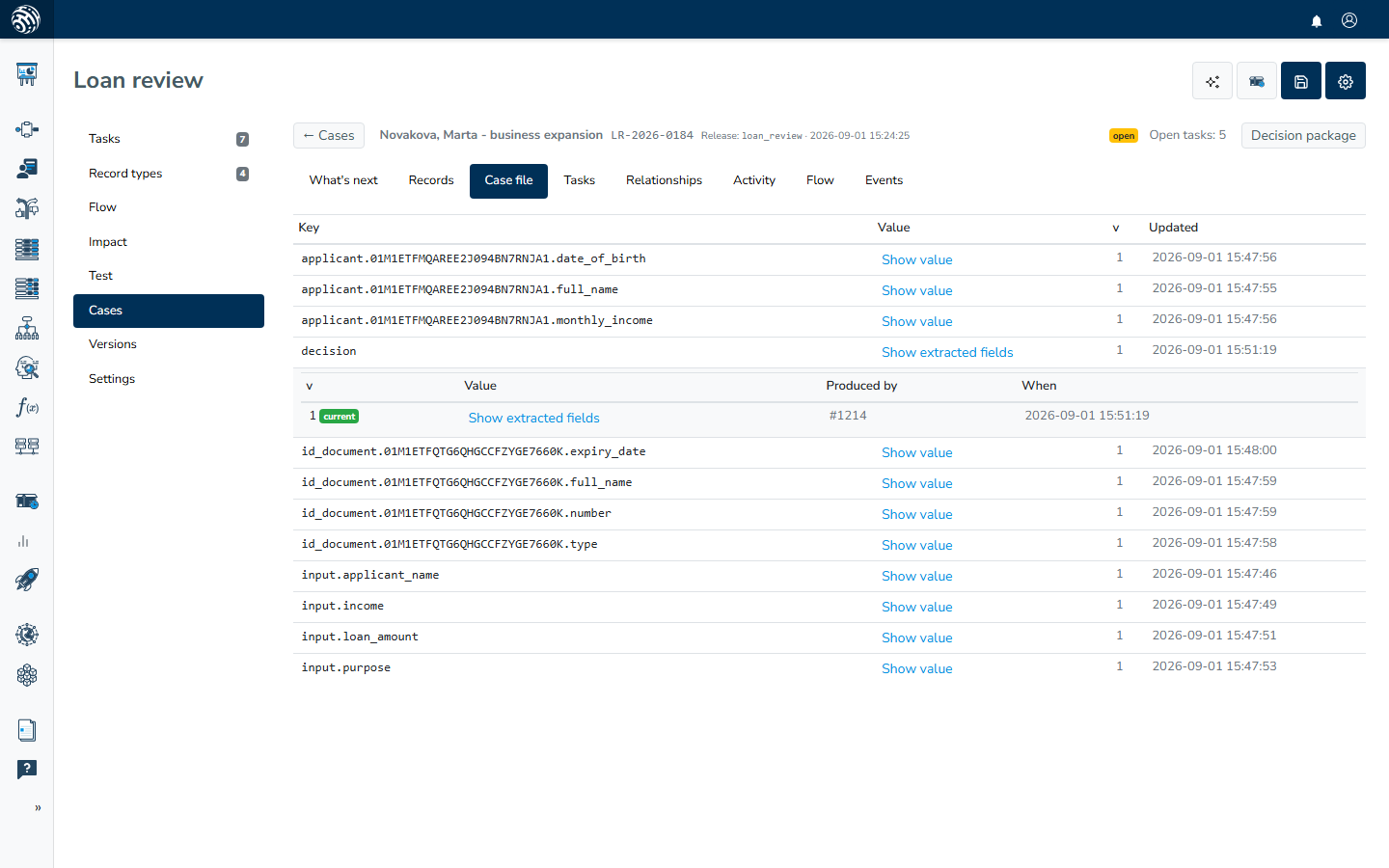Collapse the decision row extracted fields

947,353
